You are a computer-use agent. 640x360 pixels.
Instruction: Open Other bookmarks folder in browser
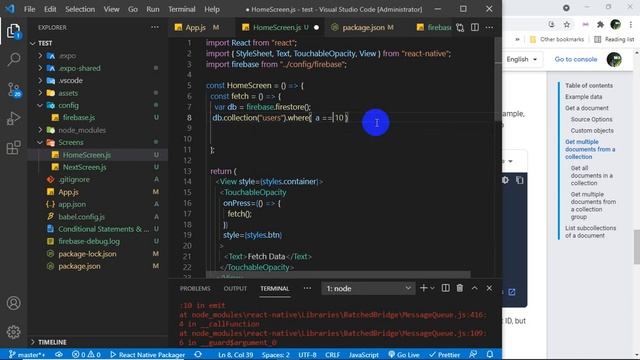557,39
